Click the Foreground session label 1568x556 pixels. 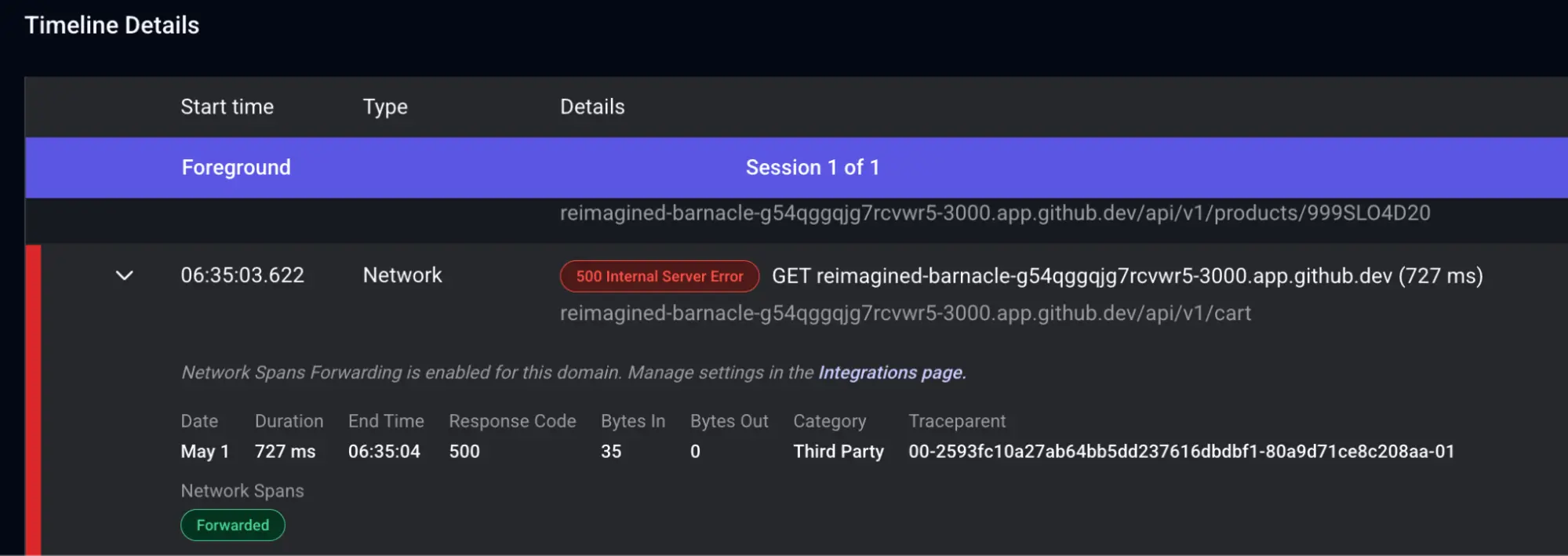(x=236, y=167)
